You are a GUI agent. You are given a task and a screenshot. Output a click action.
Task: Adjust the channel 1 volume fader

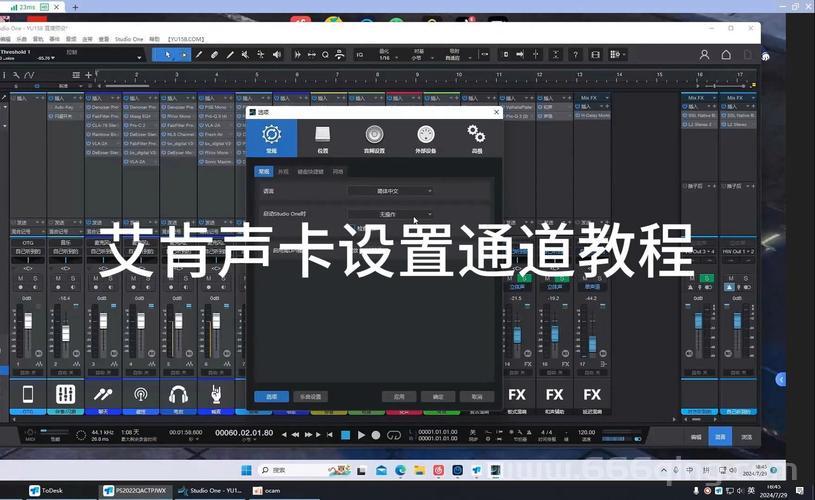28,321
